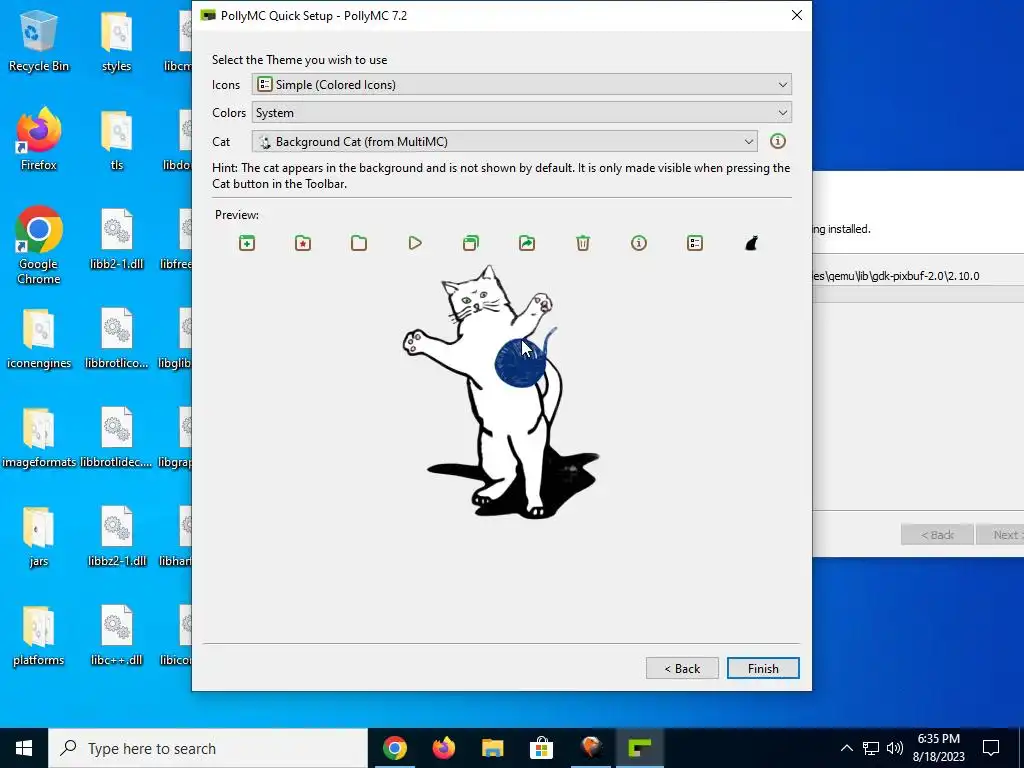This screenshot has height=768, width=1024.
Task: Select the libbrotlidec... dll file icon
Action: pyautogui.click(x=116, y=438)
